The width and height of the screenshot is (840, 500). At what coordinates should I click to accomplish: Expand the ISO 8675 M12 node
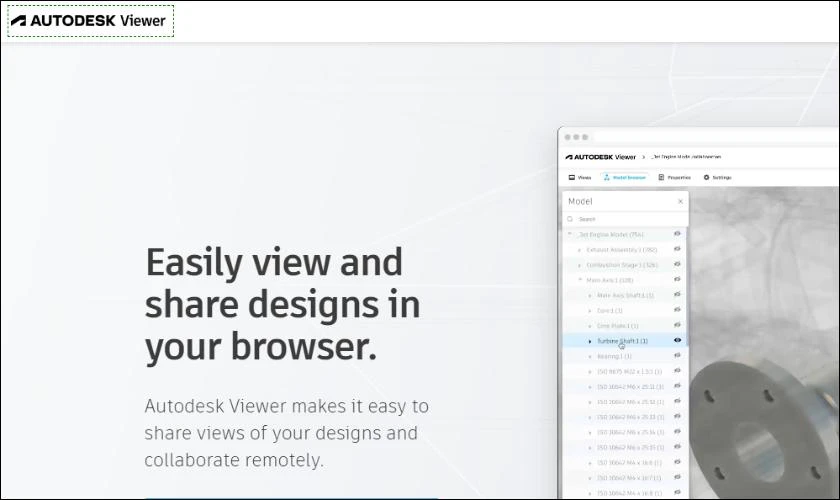tap(590, 371)
